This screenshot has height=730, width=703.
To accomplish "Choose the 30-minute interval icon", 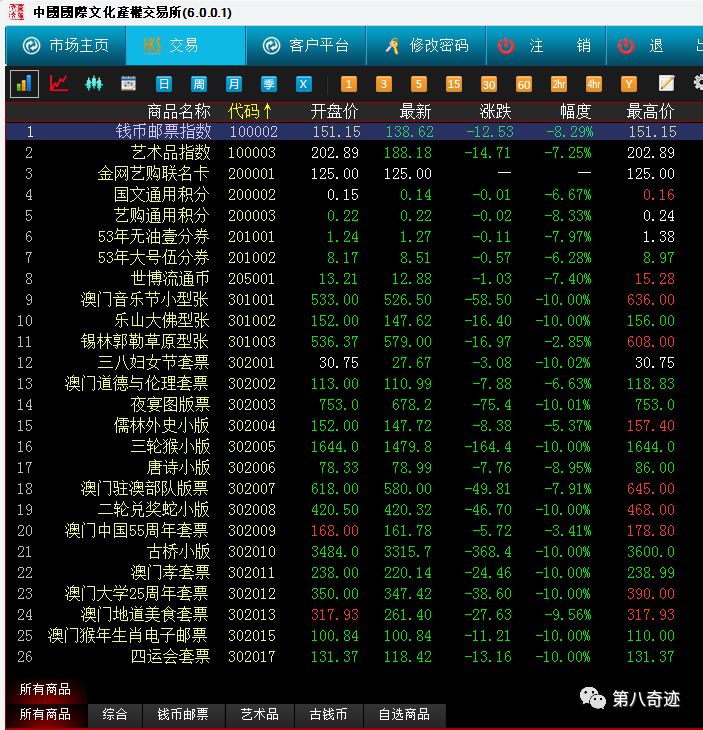I will click(x=488, y=84).
